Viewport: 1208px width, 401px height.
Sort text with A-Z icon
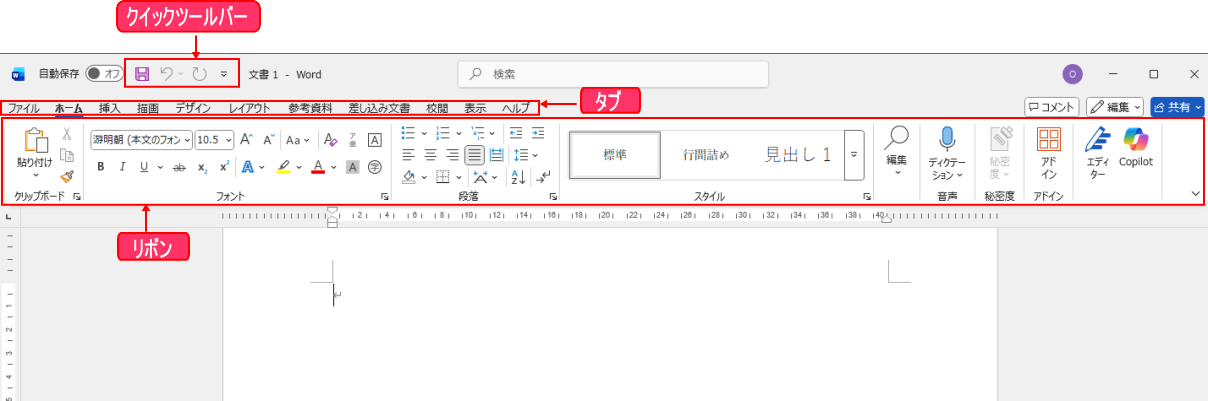coord(518,177)
